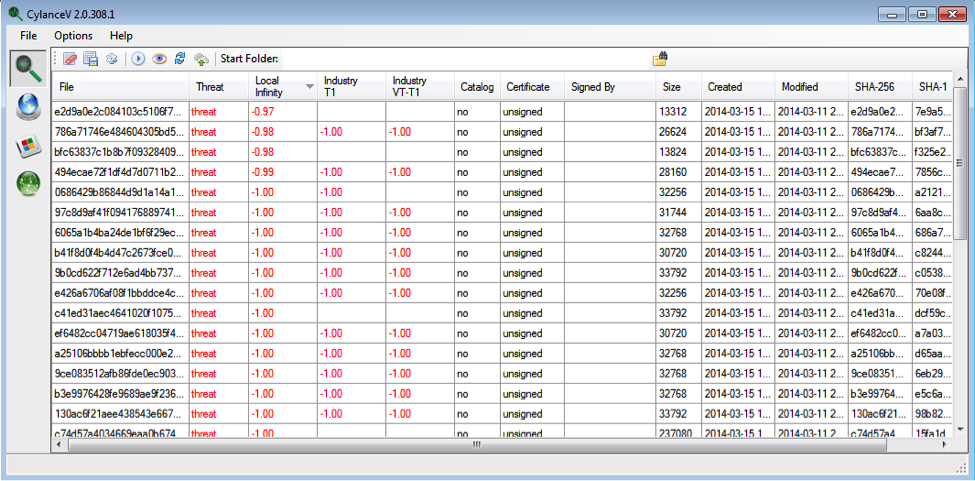This screenshot has height=481, width=975.
Task: Select file row b3e9976428fe9689ae9f236...
Action: [502, 393]
